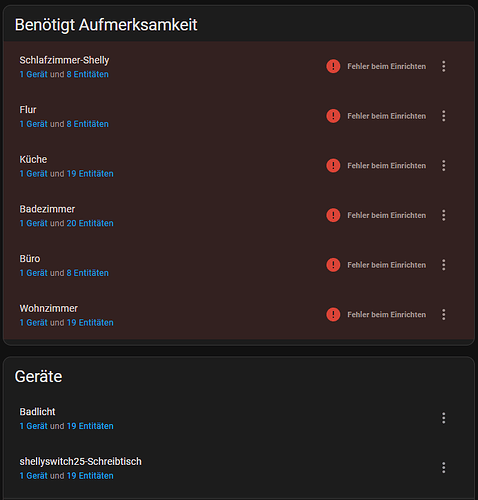Open the overflow menu for Küche
Image resolution: width=478 pixels, height=500 pixels.
pyautogui.click(x=443, y=166)
